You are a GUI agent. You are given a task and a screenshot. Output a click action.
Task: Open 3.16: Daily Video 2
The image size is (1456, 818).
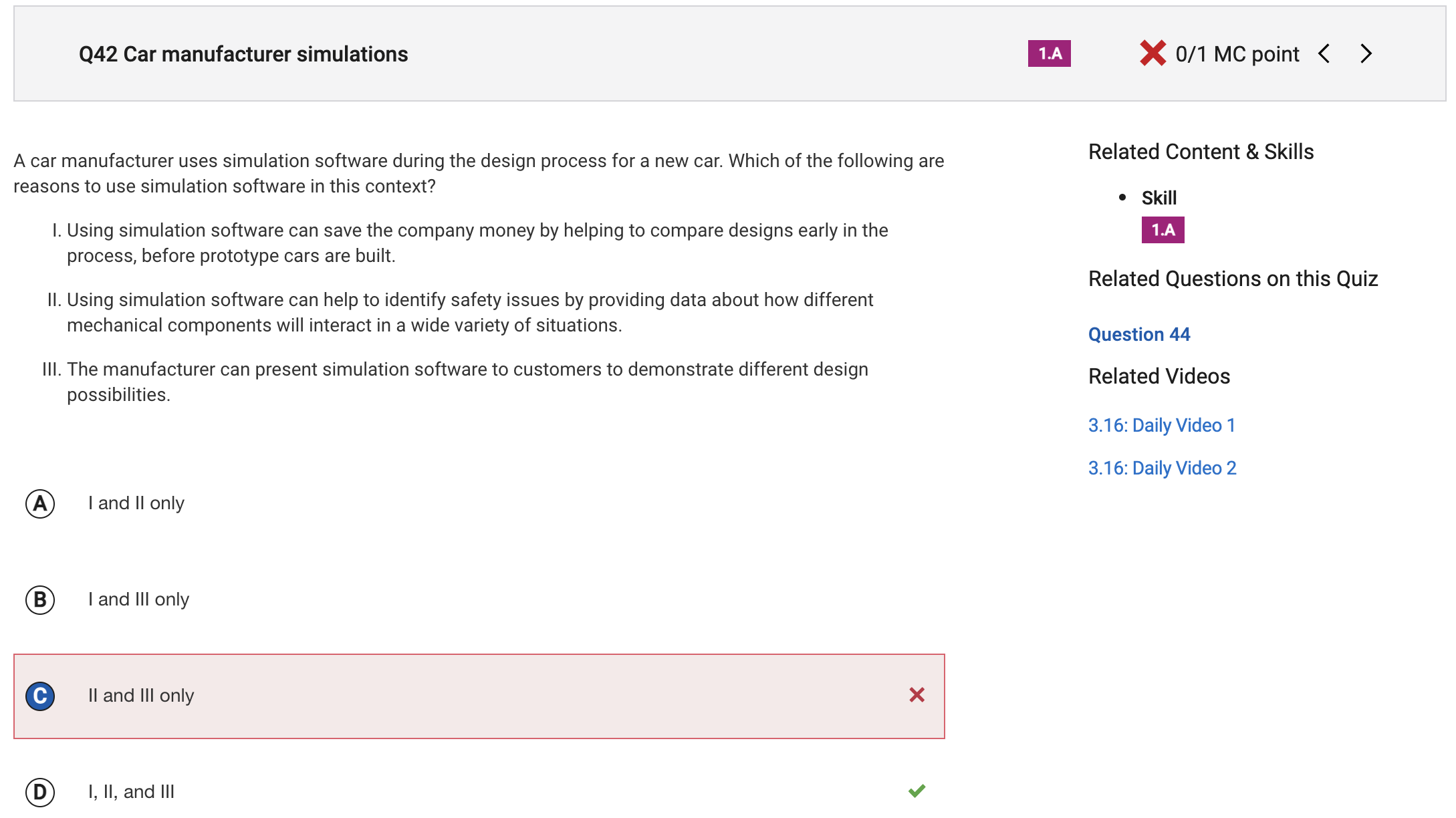1163,468
